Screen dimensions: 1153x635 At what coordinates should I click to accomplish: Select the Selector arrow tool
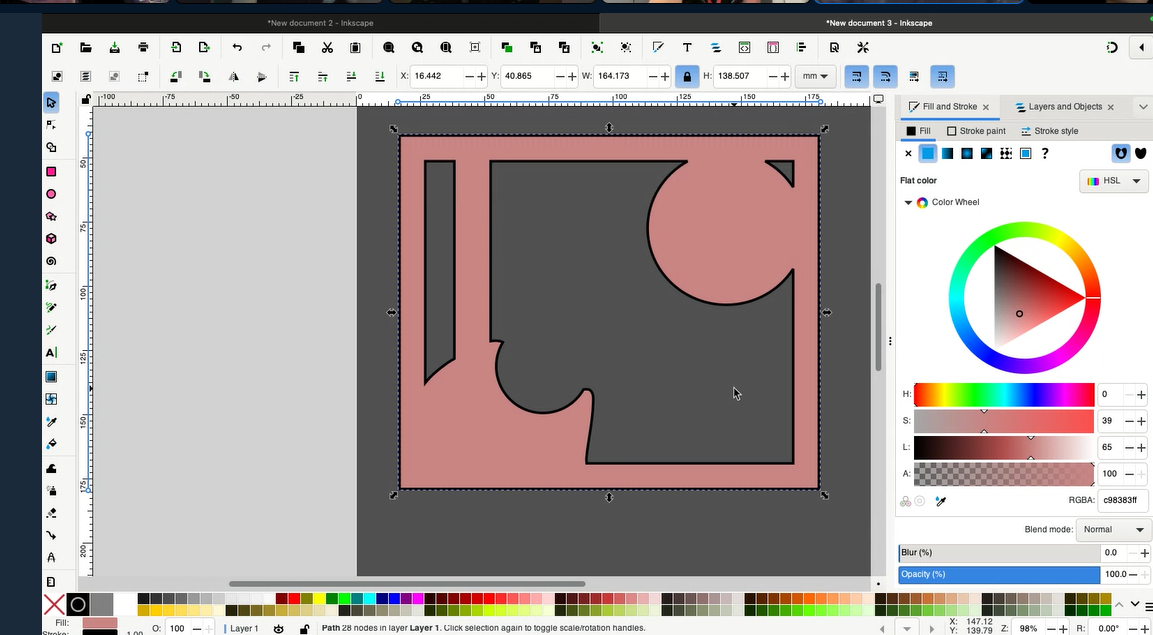pos(51,102)
